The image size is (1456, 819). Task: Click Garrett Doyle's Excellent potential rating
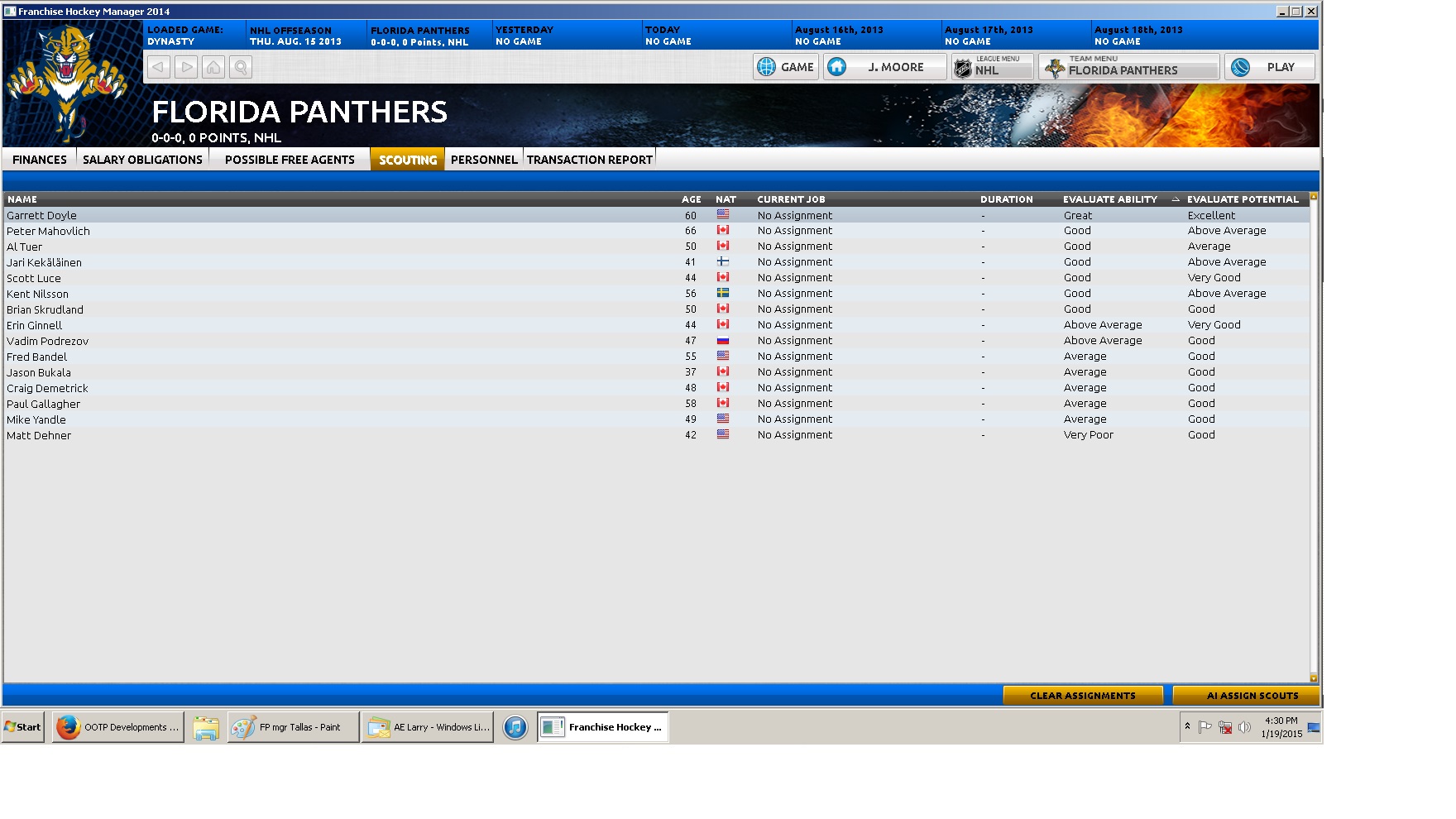1211,215
